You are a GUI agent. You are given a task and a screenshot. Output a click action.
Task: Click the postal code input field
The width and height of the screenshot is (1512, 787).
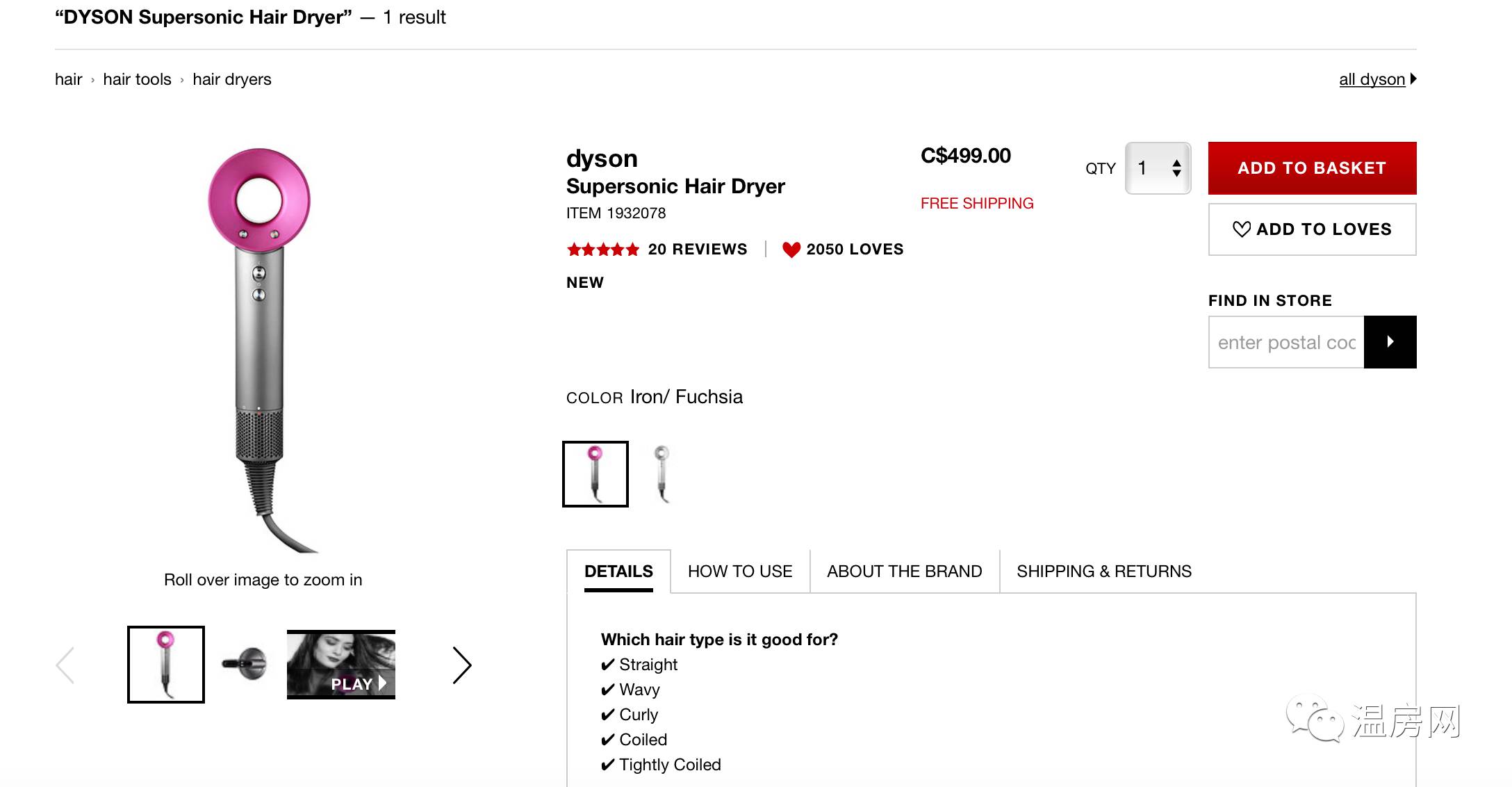(x=1286, y=342)
